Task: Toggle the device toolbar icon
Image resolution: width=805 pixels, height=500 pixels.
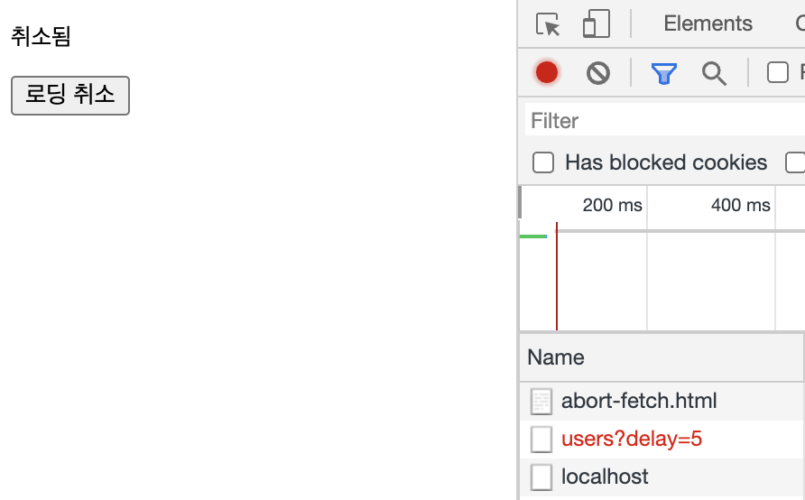Action: click(x=596, y=24)
